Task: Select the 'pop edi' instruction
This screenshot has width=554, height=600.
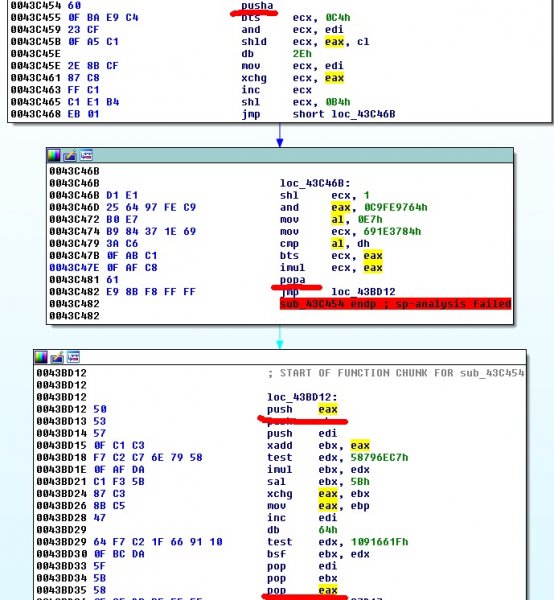Action: 302,566
